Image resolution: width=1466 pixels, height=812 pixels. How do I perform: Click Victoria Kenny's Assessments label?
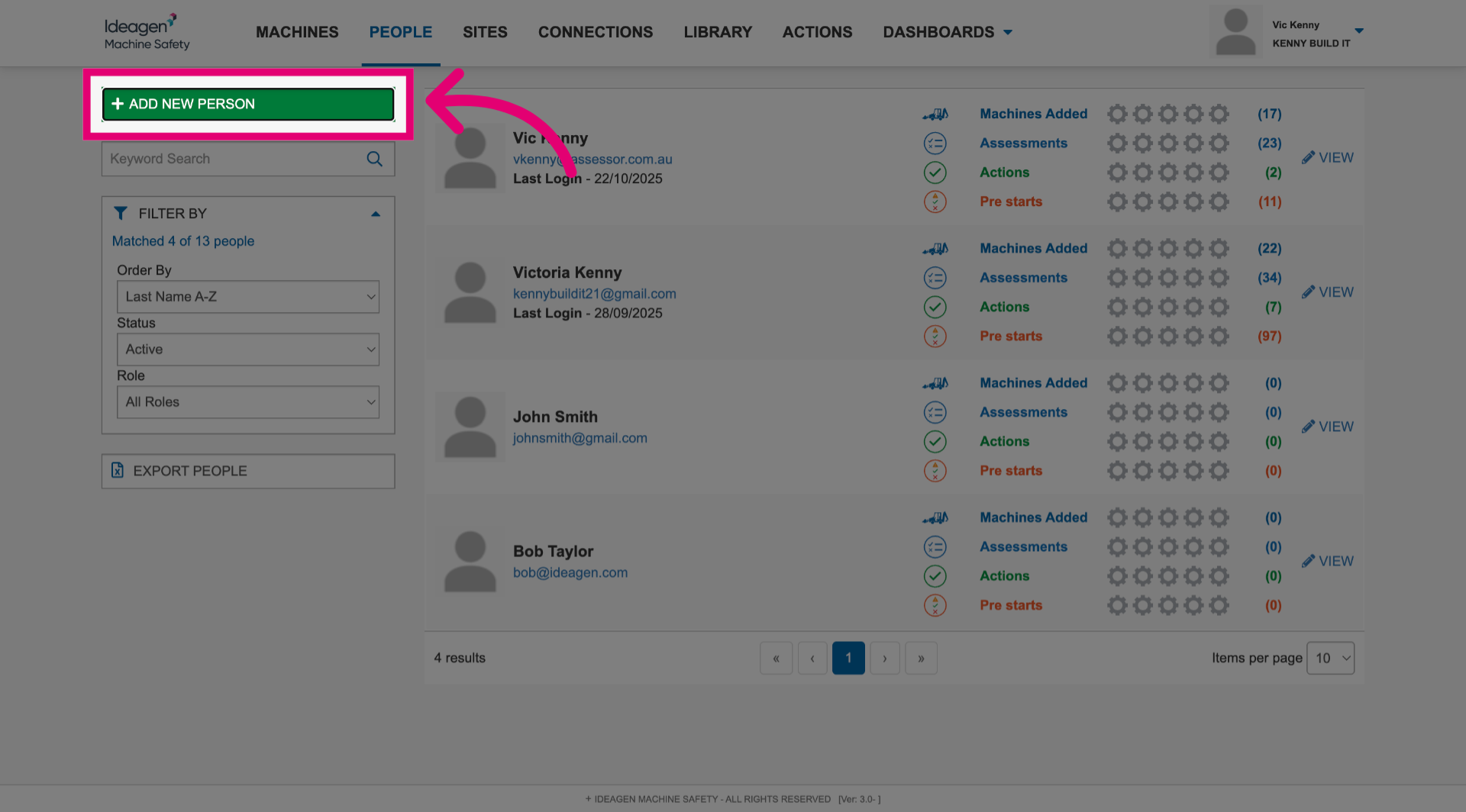[1024, 278]
